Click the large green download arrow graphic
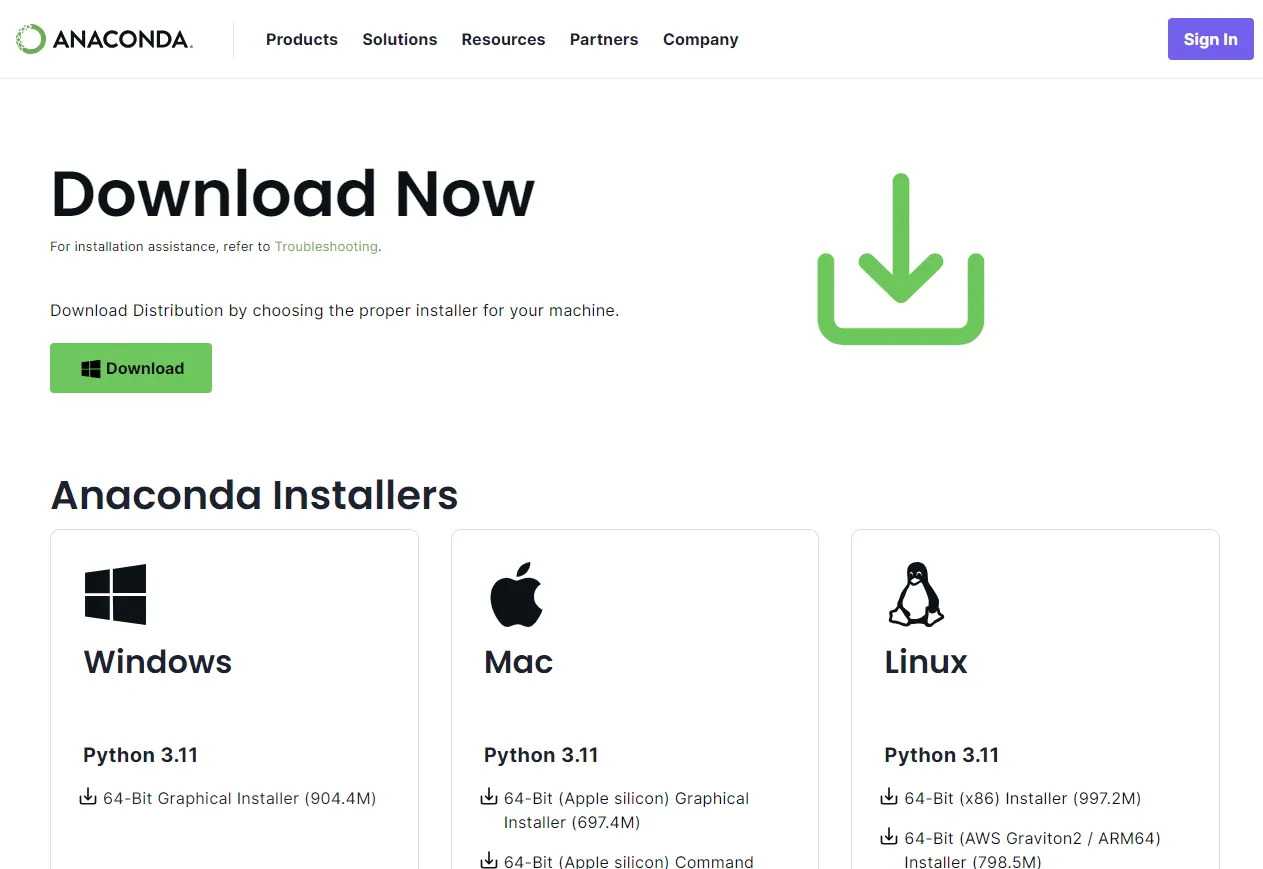This screenshot has height=869, width=1263. click(x=901, y=259)
